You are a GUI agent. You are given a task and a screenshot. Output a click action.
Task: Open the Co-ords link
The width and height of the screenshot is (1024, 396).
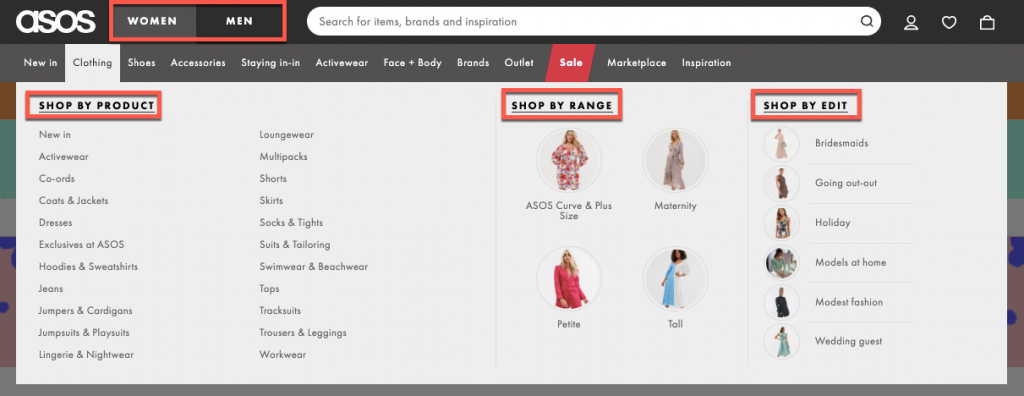pos(57,178)
